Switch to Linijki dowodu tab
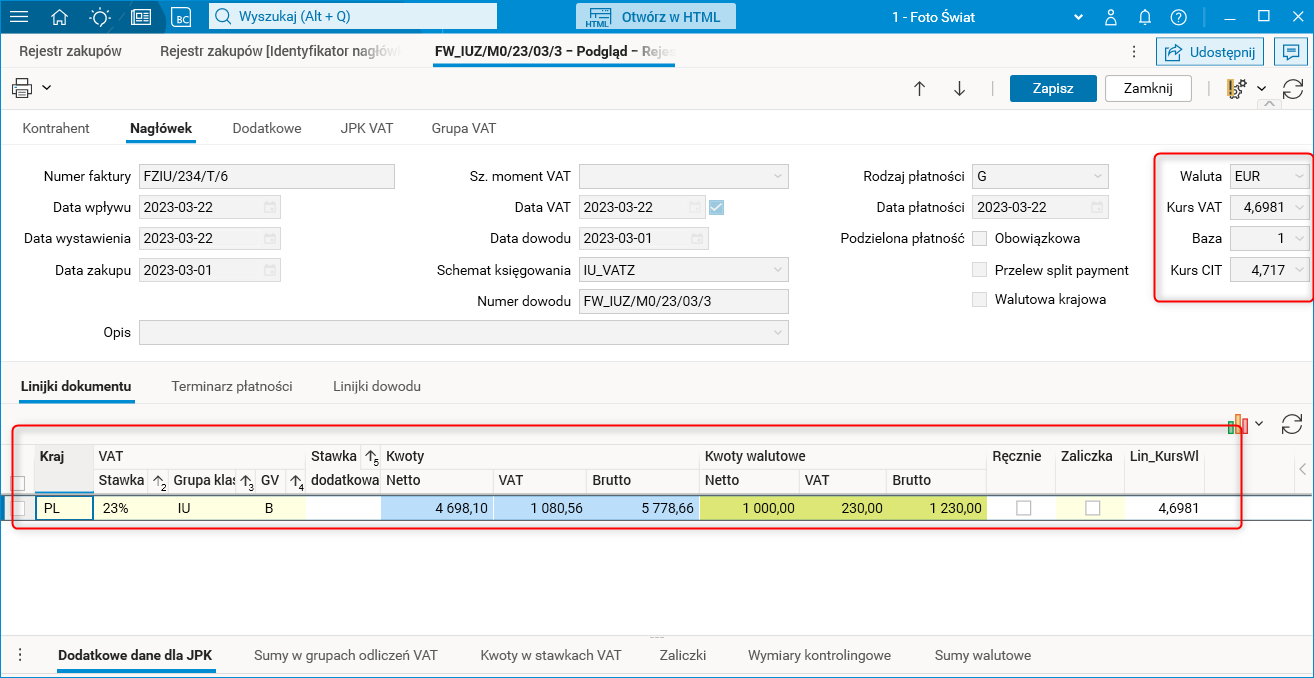 click(x=377, y=386)
